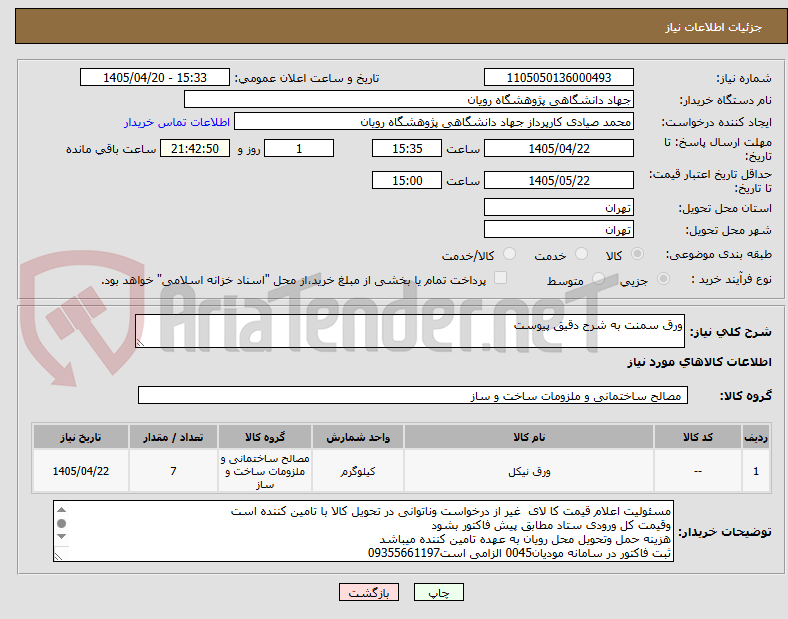Click the اطلاعات کالاهای مورد نیاز heading
The height and width of the screenshot is (619, 788).
[x=699, y=362]
